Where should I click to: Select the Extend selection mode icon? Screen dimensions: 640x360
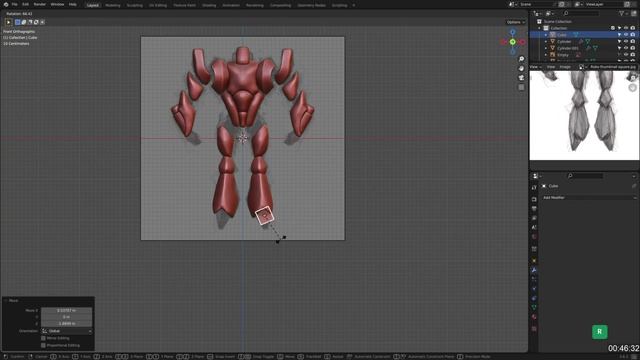(24, 22)
